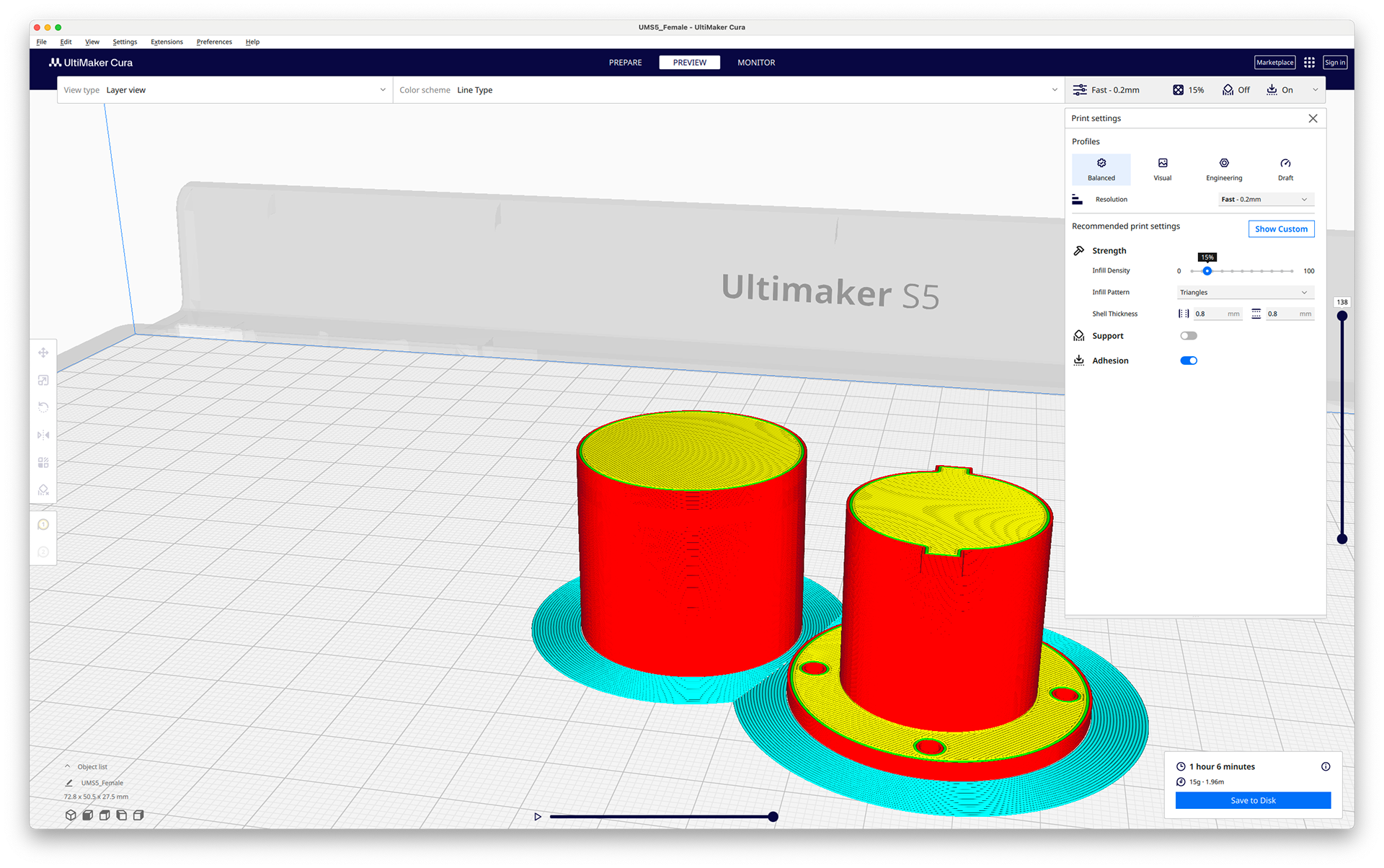Click the Save to Disk button

[x=1253, y=800]
